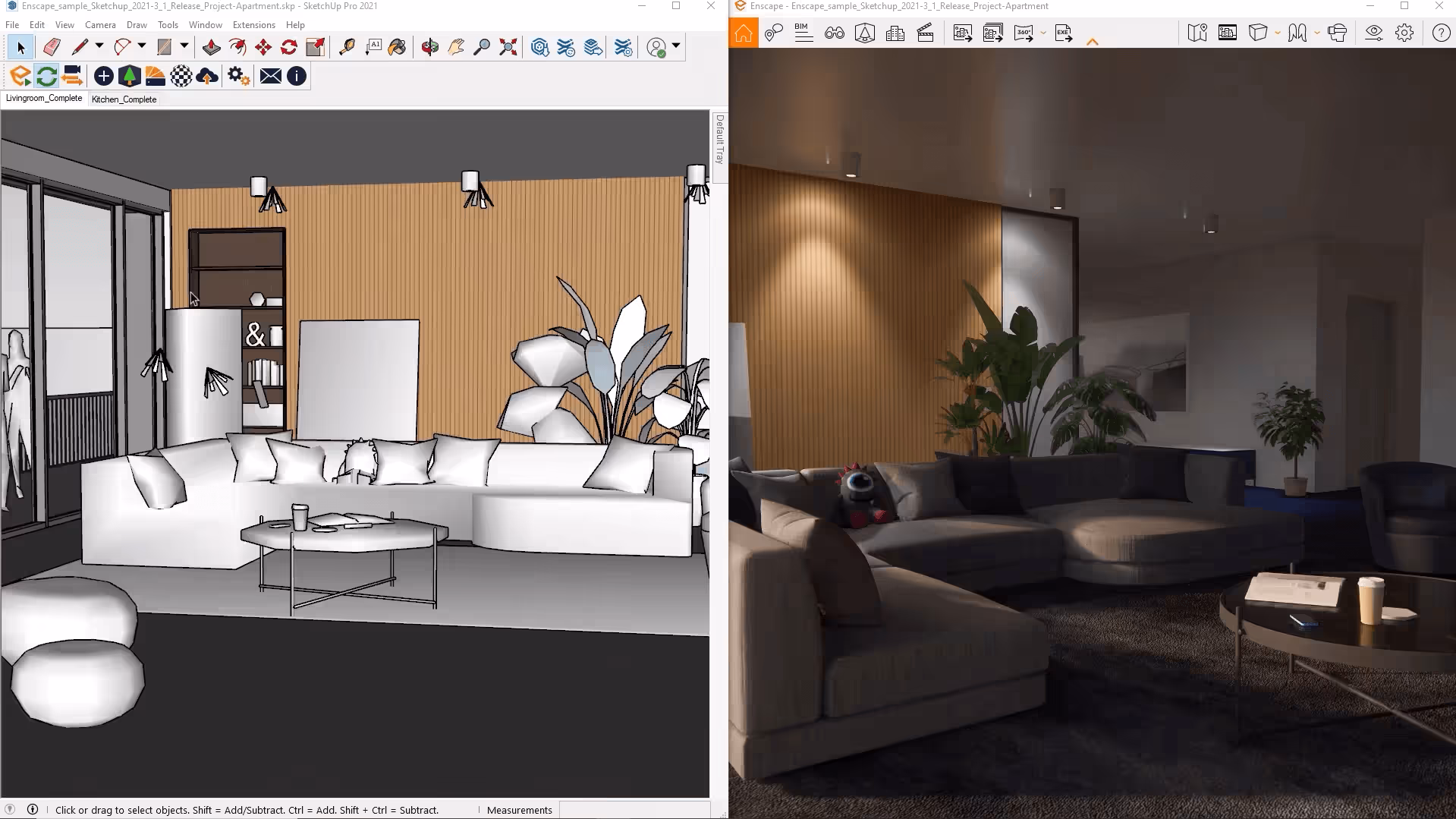1456x819 pixels.
Task: Expand the Arc tool dropdown arrow
Action: click(x=142, y=47)
